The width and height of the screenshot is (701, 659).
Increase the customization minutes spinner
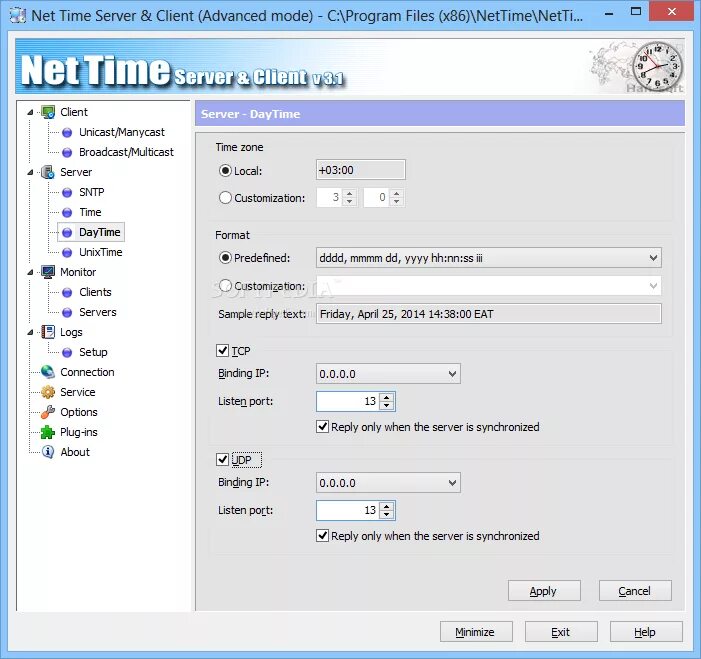pos(397,193)
